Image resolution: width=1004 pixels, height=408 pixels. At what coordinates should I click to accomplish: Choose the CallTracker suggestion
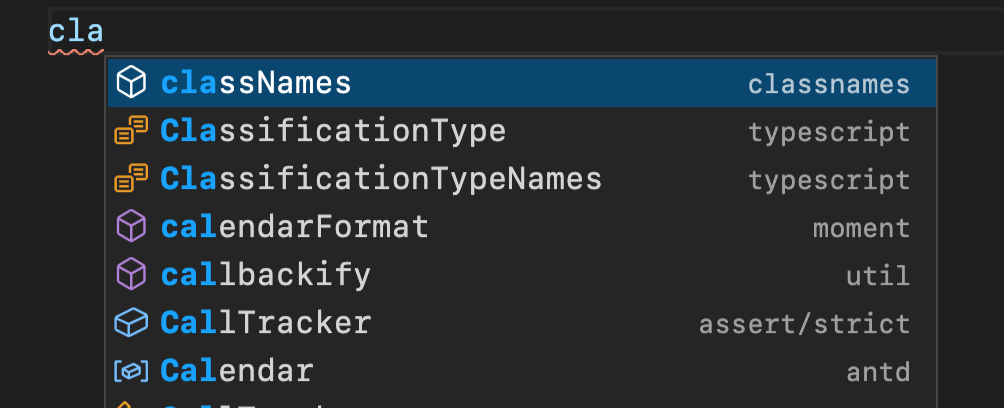tap(265, 323)
